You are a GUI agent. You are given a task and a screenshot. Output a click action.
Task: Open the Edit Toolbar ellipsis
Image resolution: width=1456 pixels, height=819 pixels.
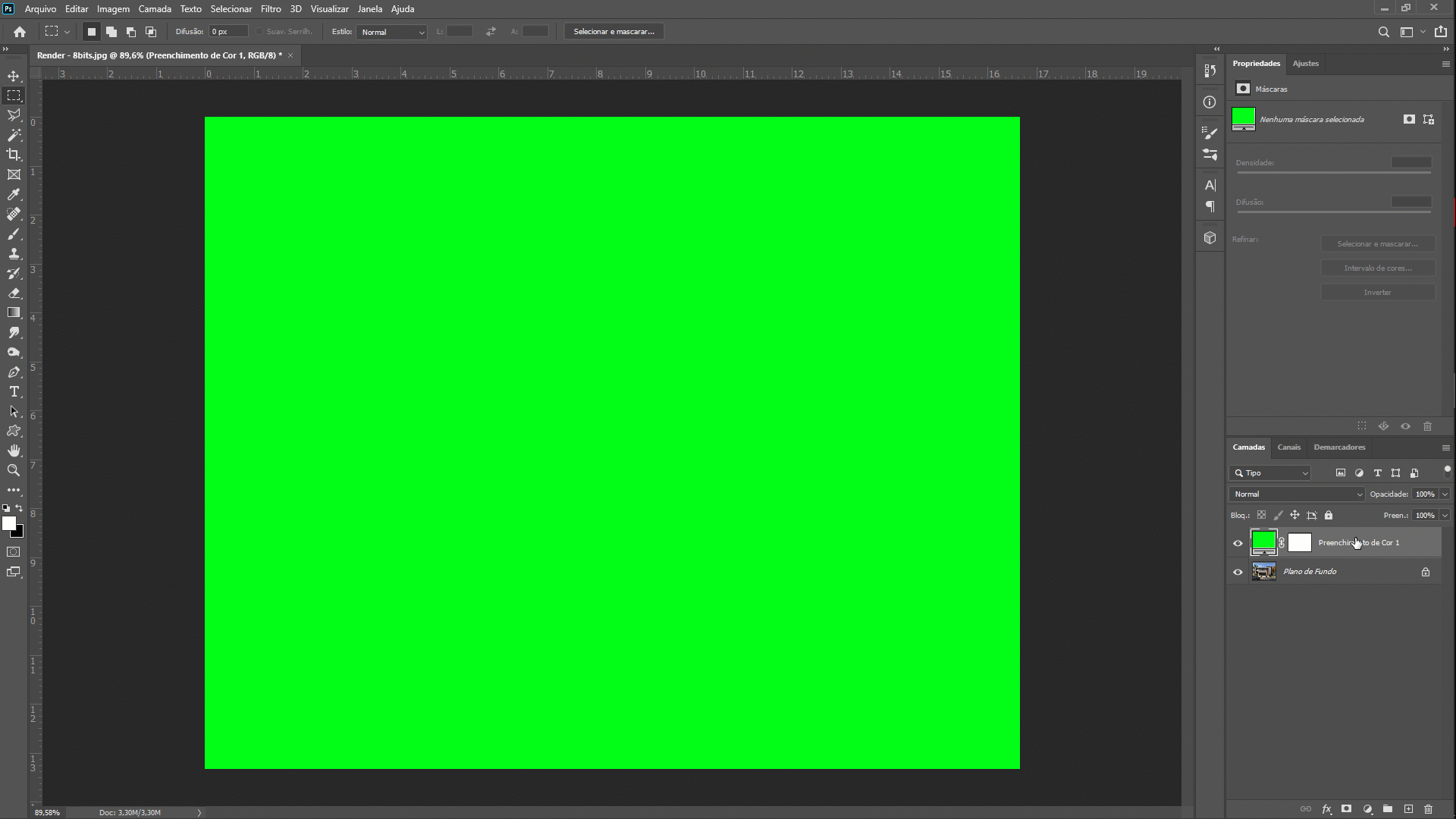(14, 490)
